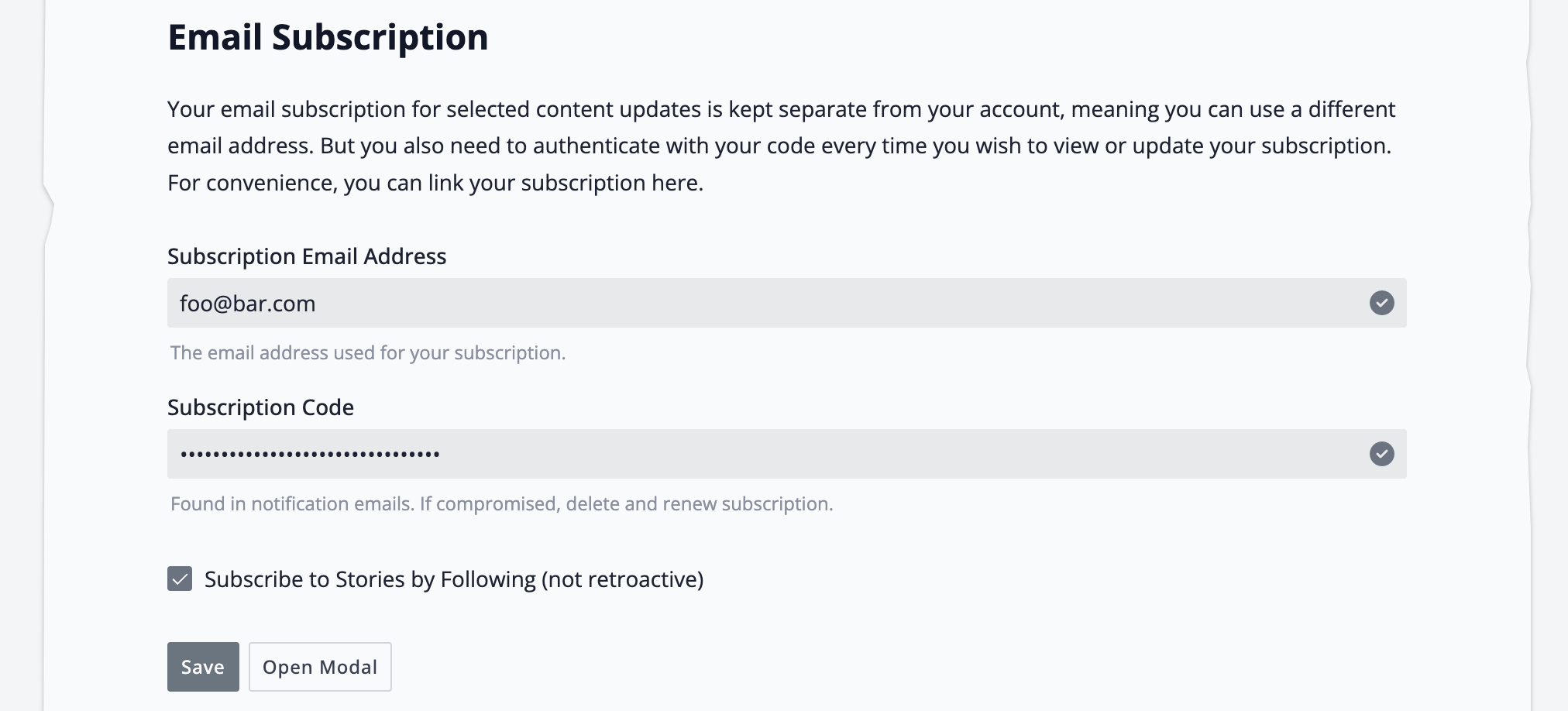This screenshot has height=711, width=1568.
Task: Click the "Email Subscription" heading
Action: [x=328, y=37]
